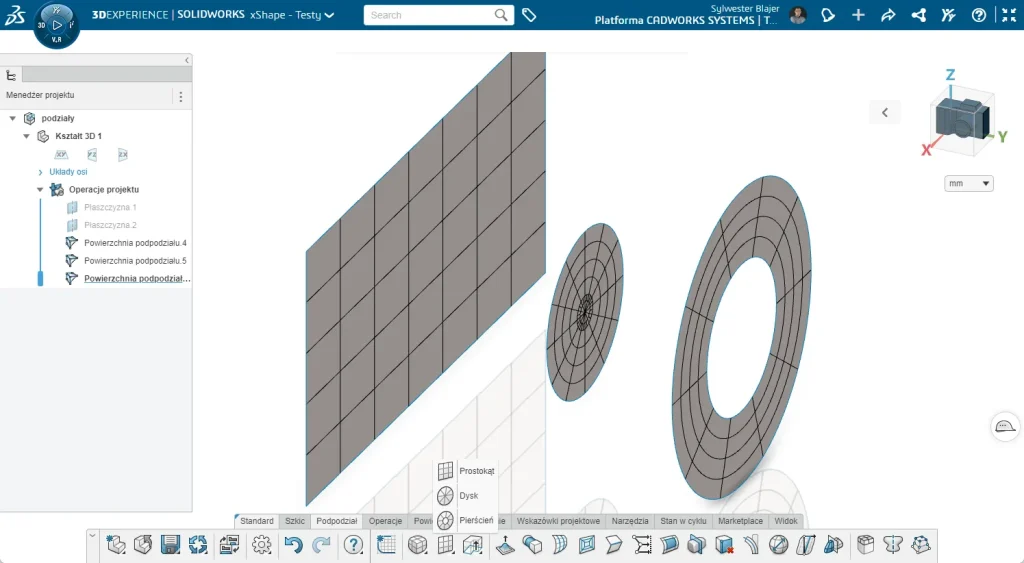Toggle fullscreen with corner arrows icon

tap(1009, 15)
